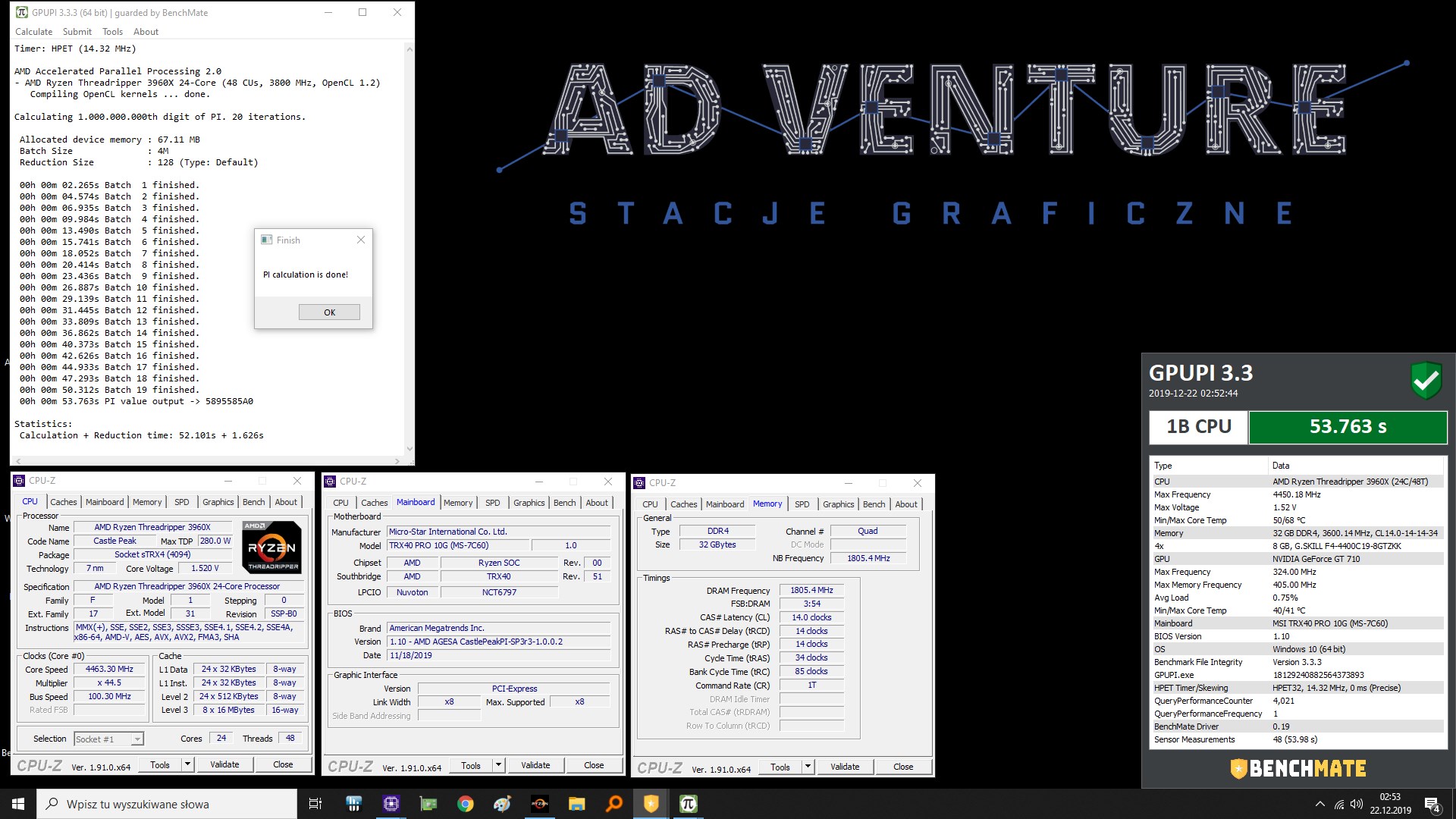
Task: Click the Sensor Measurements row in BenchMate
Action: (1297, 739)
